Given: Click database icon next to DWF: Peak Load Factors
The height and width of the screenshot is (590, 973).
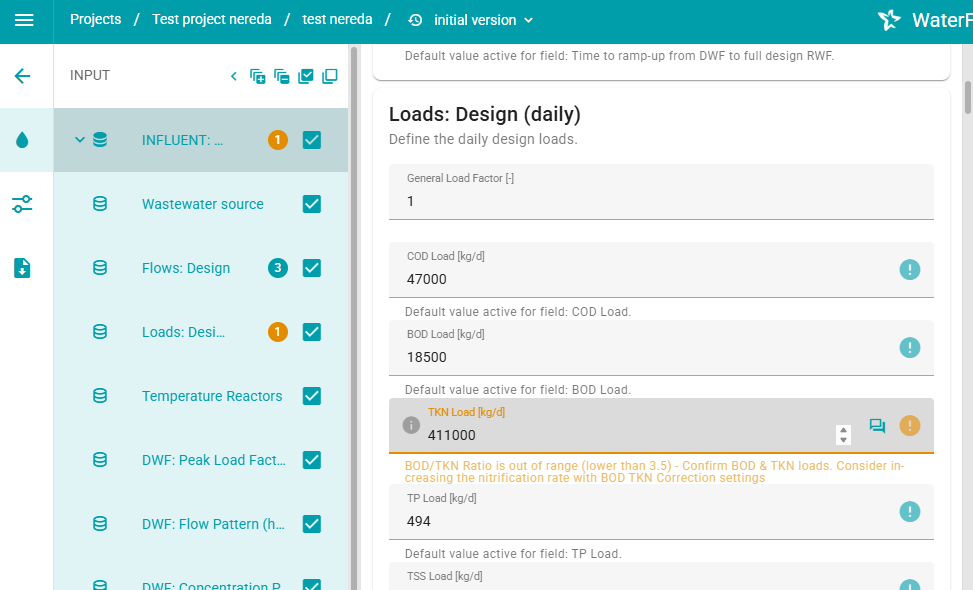Looking at the screenshot, I should click(100, 460).
